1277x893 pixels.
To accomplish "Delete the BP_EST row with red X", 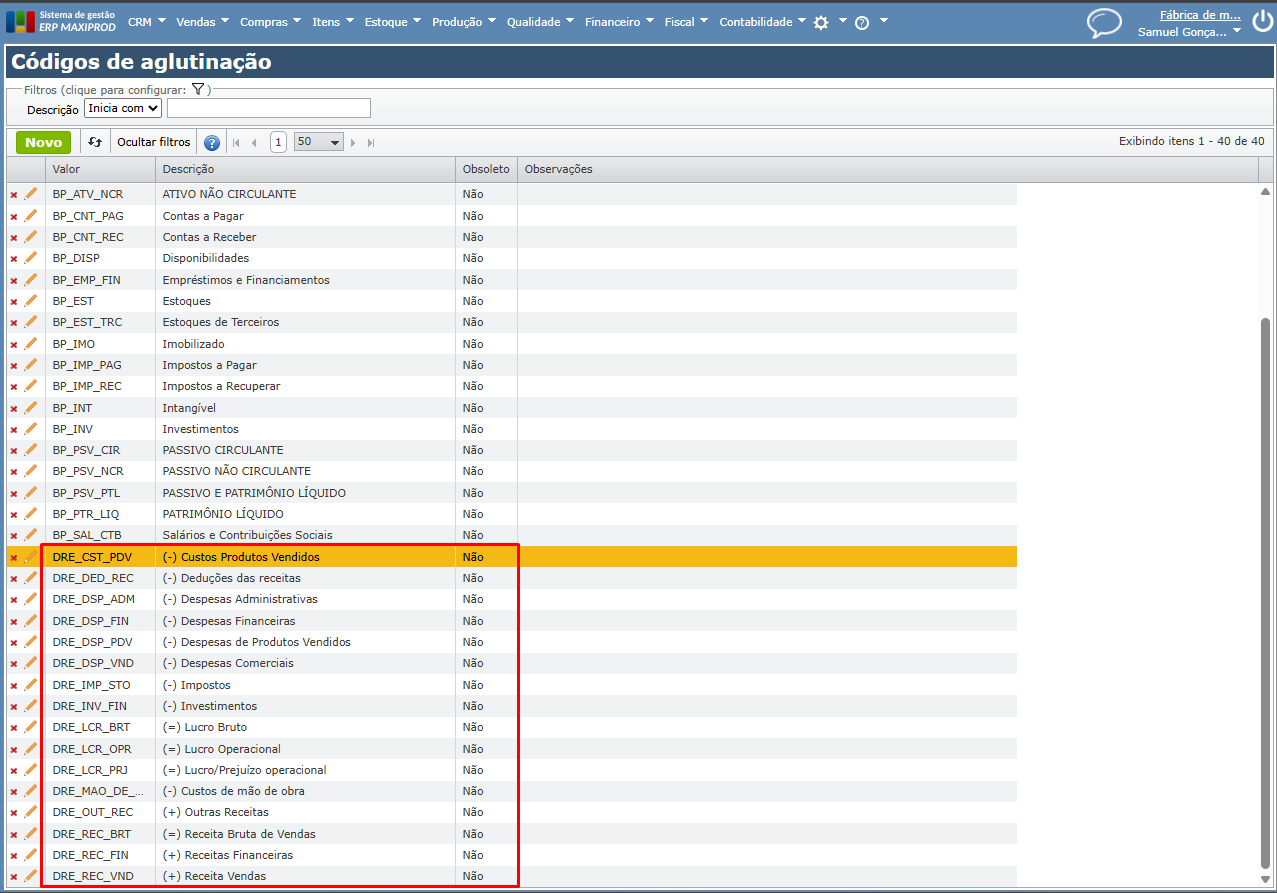I will (14, 301).
